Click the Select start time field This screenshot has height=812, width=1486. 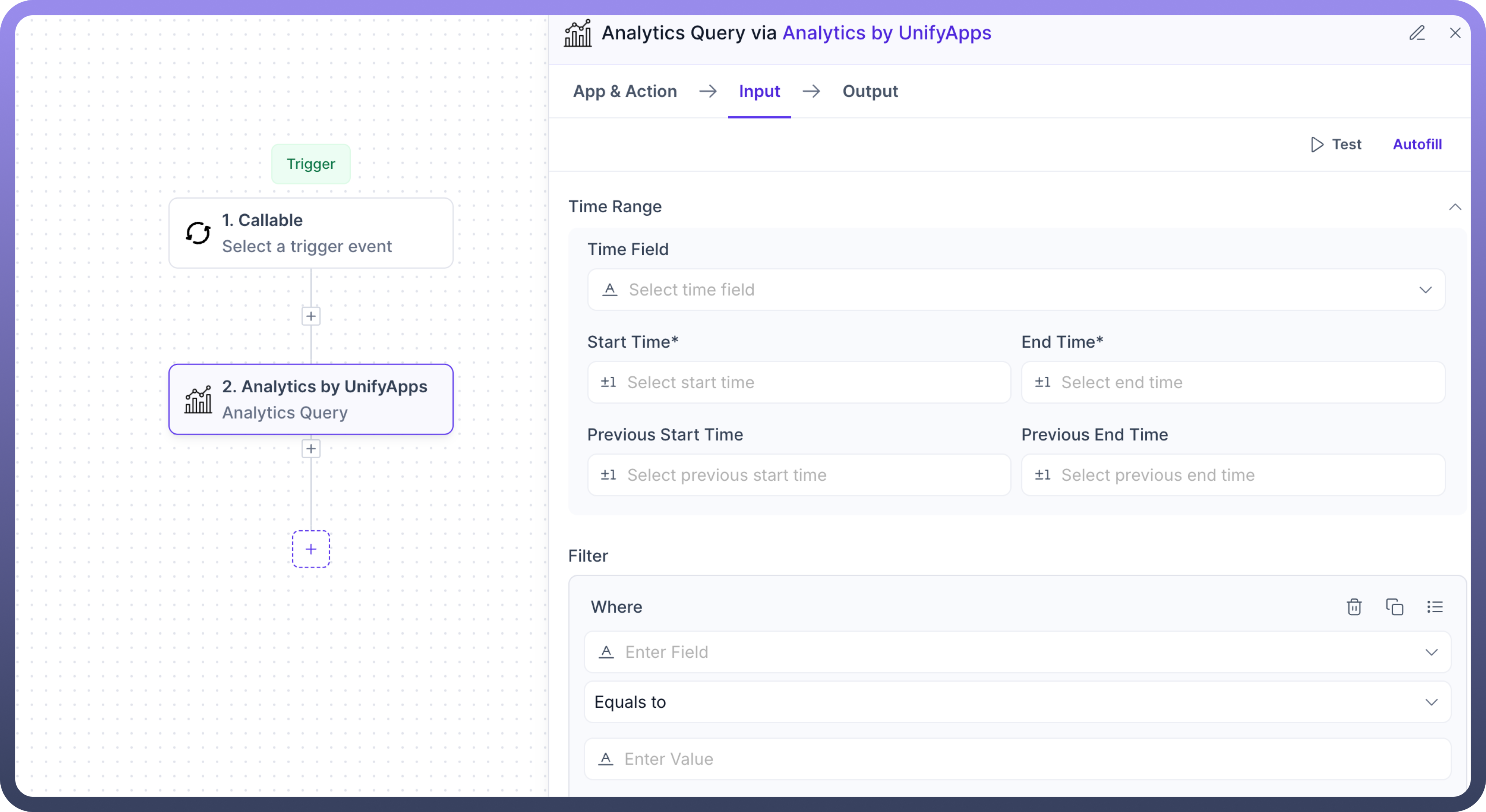coord(799,382)
